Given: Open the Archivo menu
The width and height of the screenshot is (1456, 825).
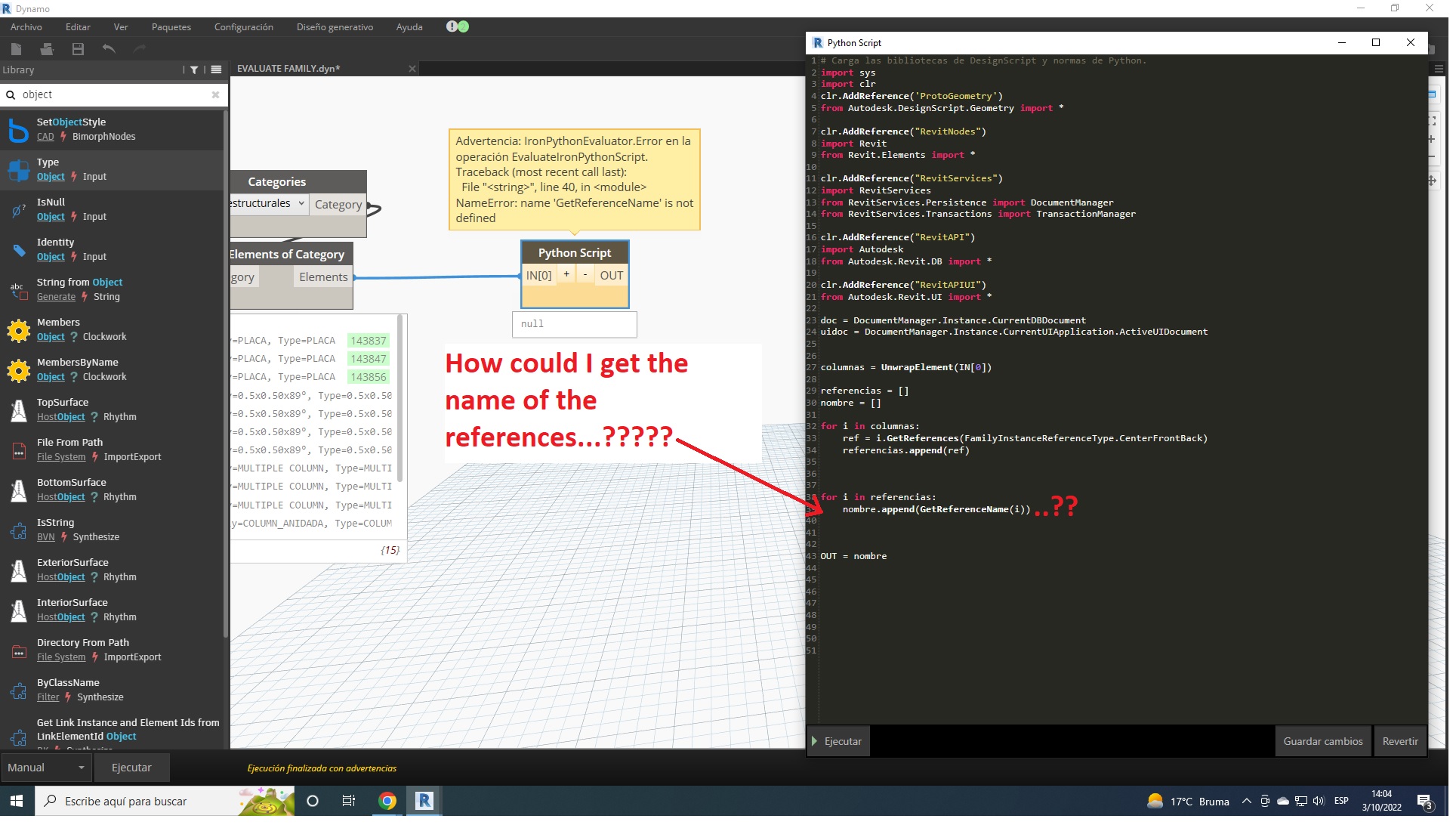Looking at the screenshot, I should [26, 27].
